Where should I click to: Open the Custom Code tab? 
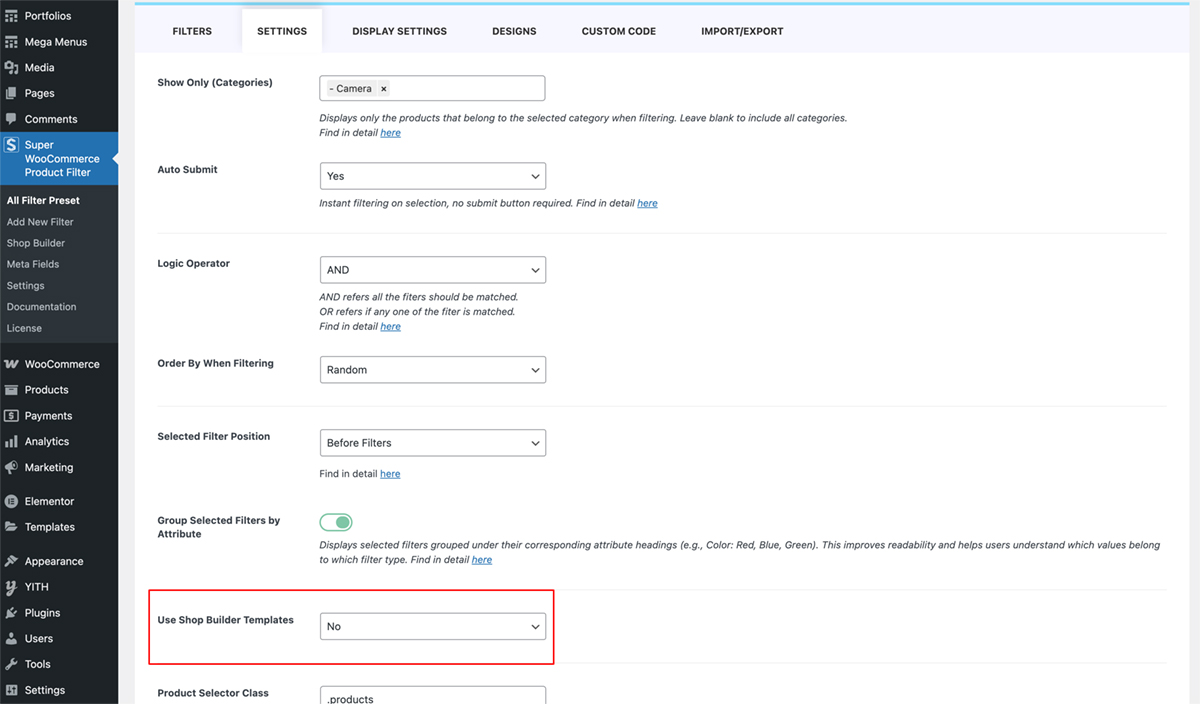coord(619,31)
